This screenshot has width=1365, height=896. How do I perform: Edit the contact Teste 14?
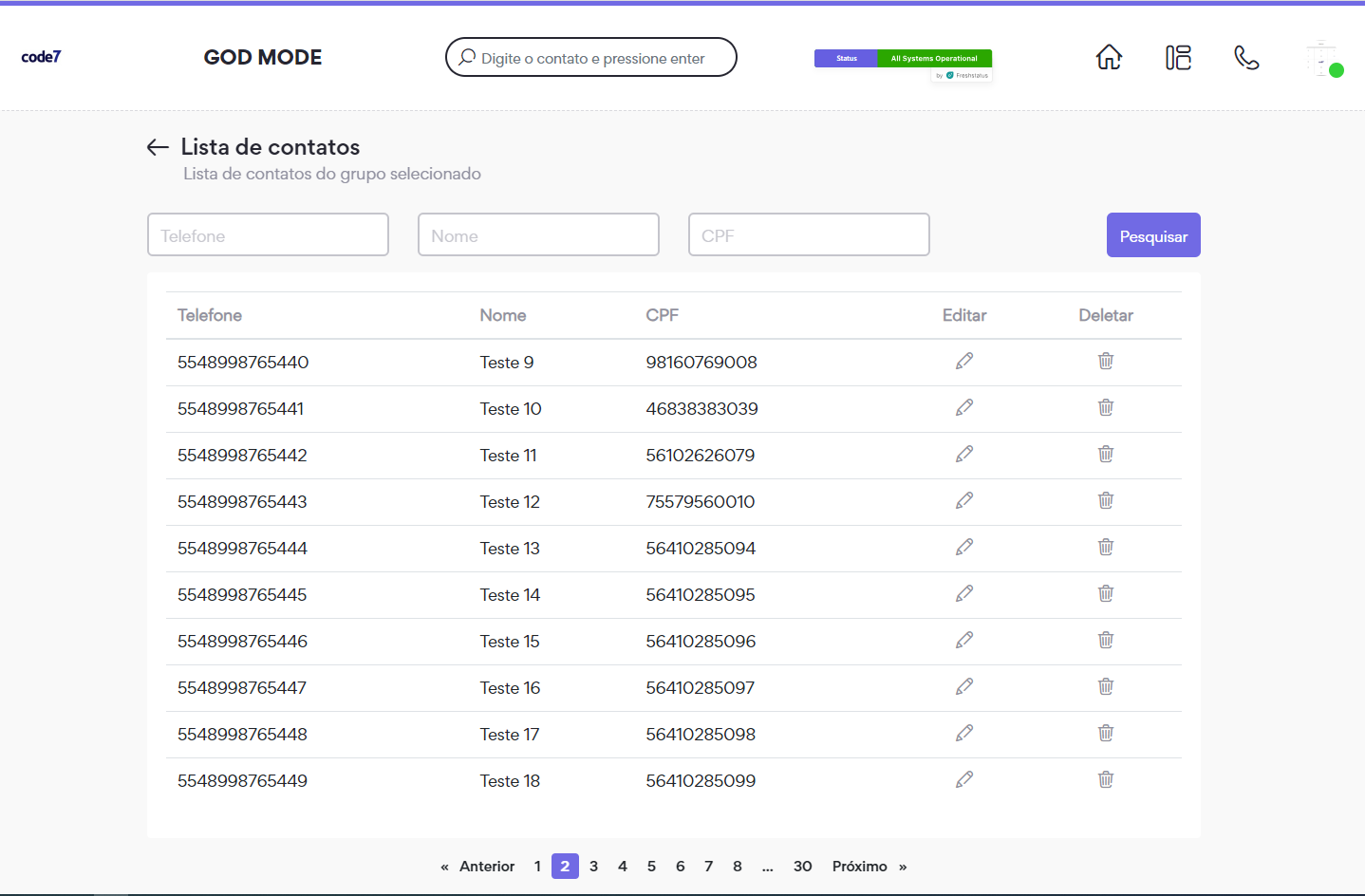964,593
